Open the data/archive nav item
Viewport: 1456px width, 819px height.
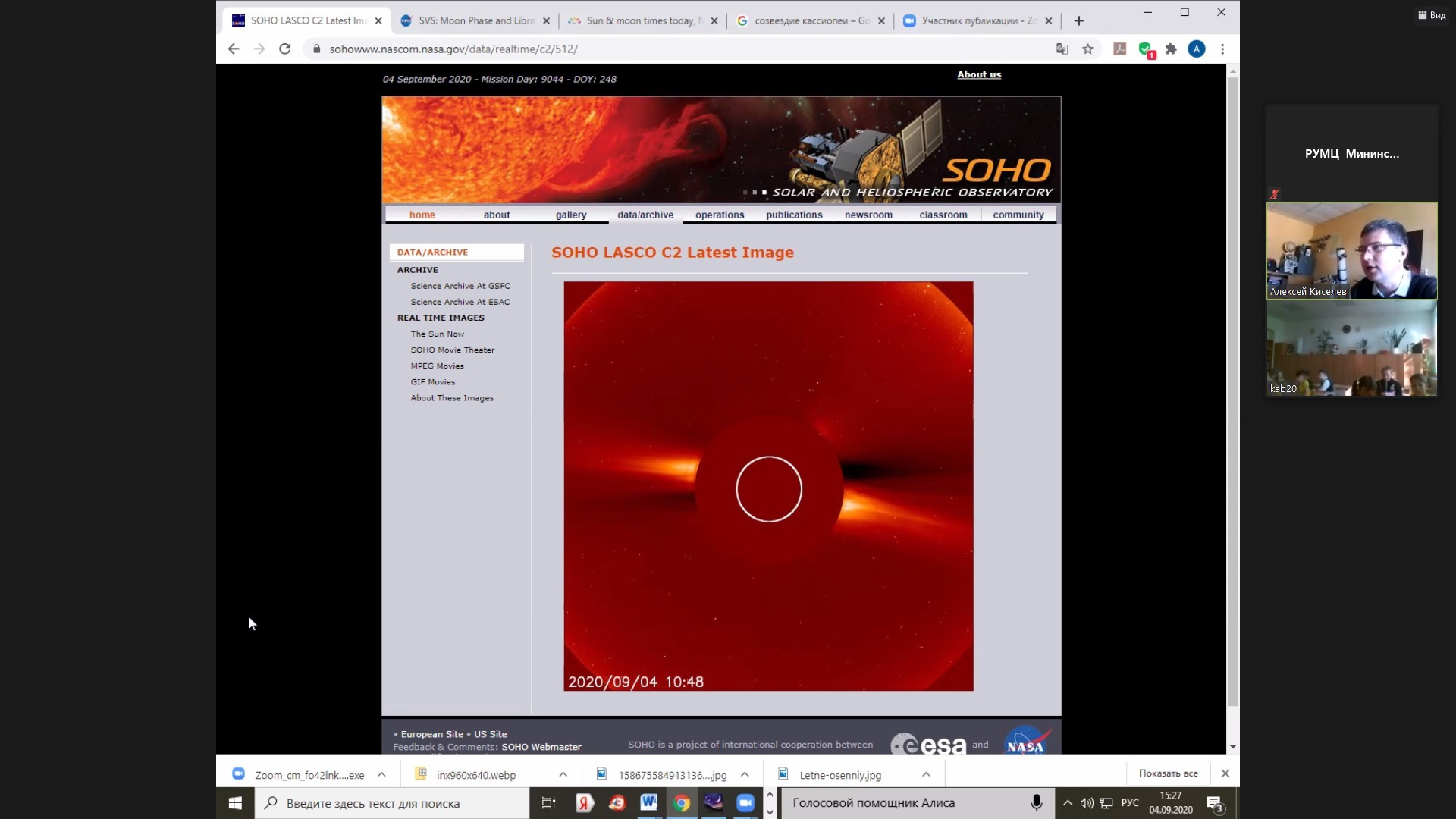coord(645,215)
